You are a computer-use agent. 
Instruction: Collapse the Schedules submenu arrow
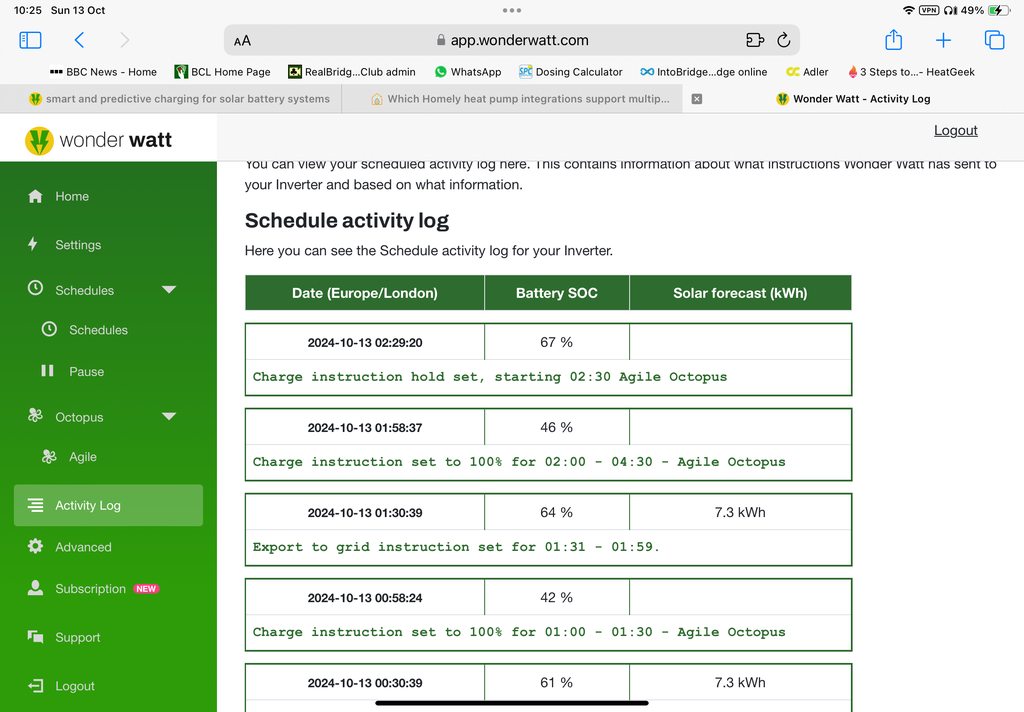[x=169, y=290]
